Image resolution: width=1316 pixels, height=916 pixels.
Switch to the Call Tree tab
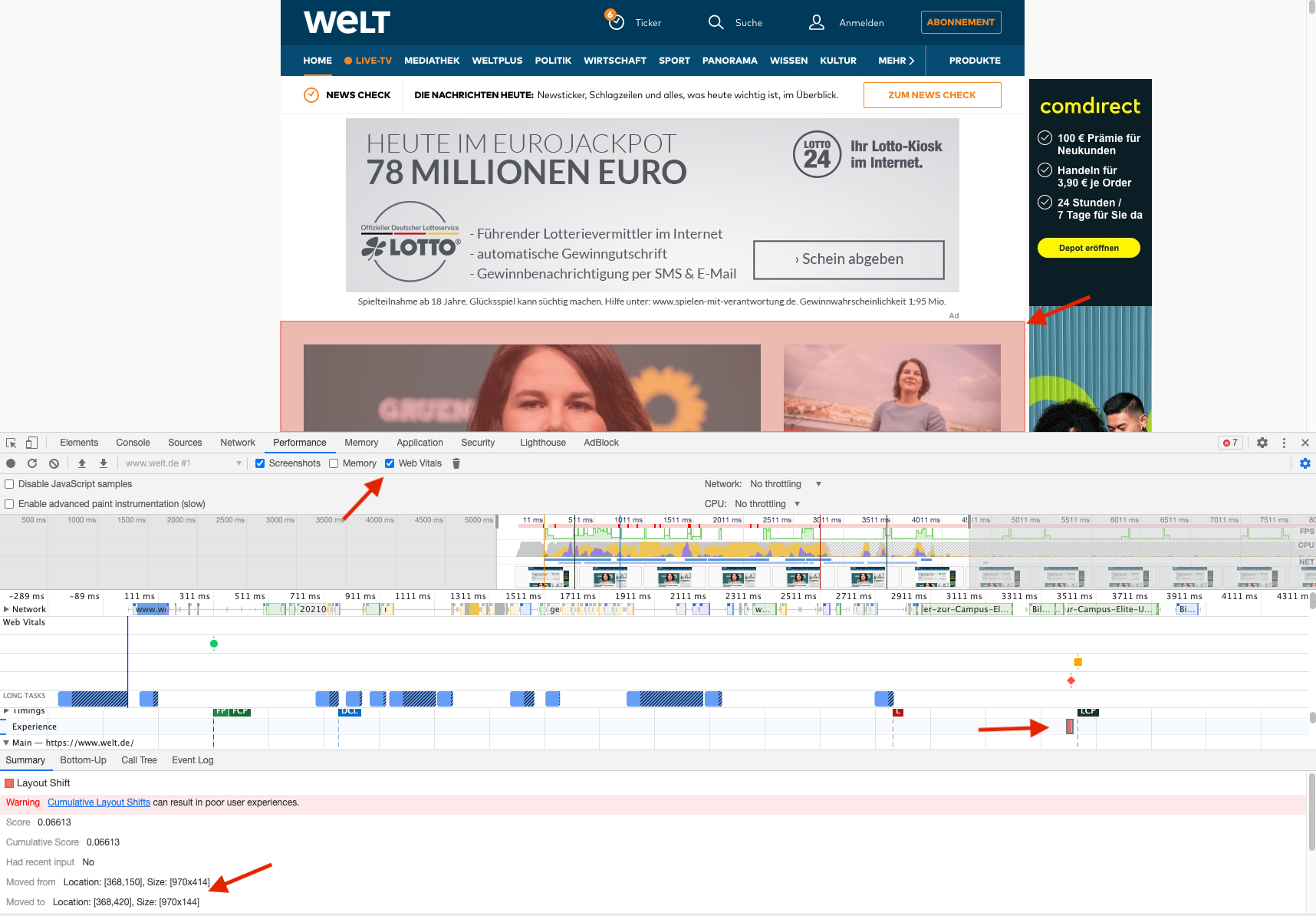click(x=139, y=760)
